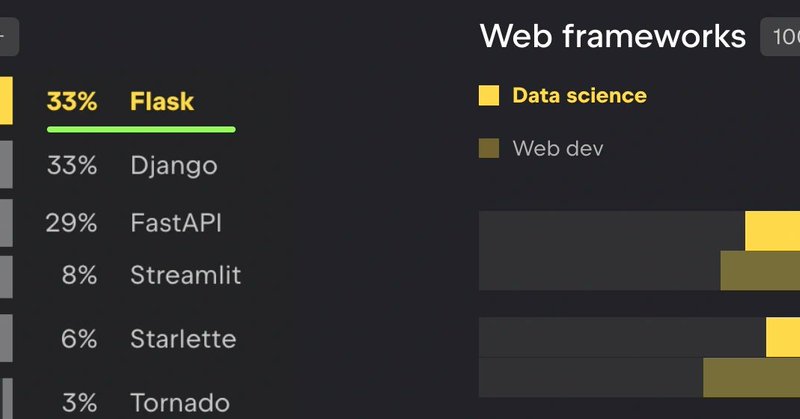Click the green underline beneath Flask
The width and height of the screenshot is (800, 419).
click(141, 130)
